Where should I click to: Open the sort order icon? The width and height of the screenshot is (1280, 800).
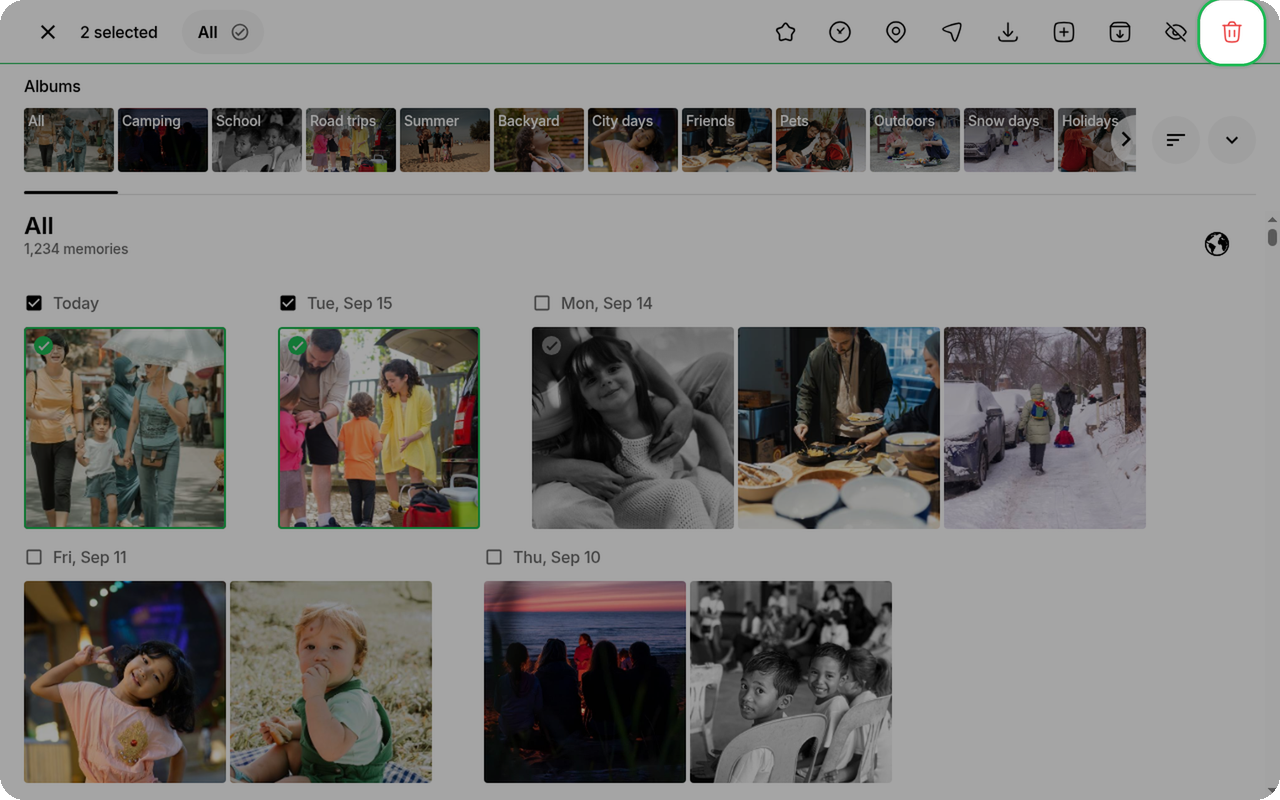(1176, 140)
